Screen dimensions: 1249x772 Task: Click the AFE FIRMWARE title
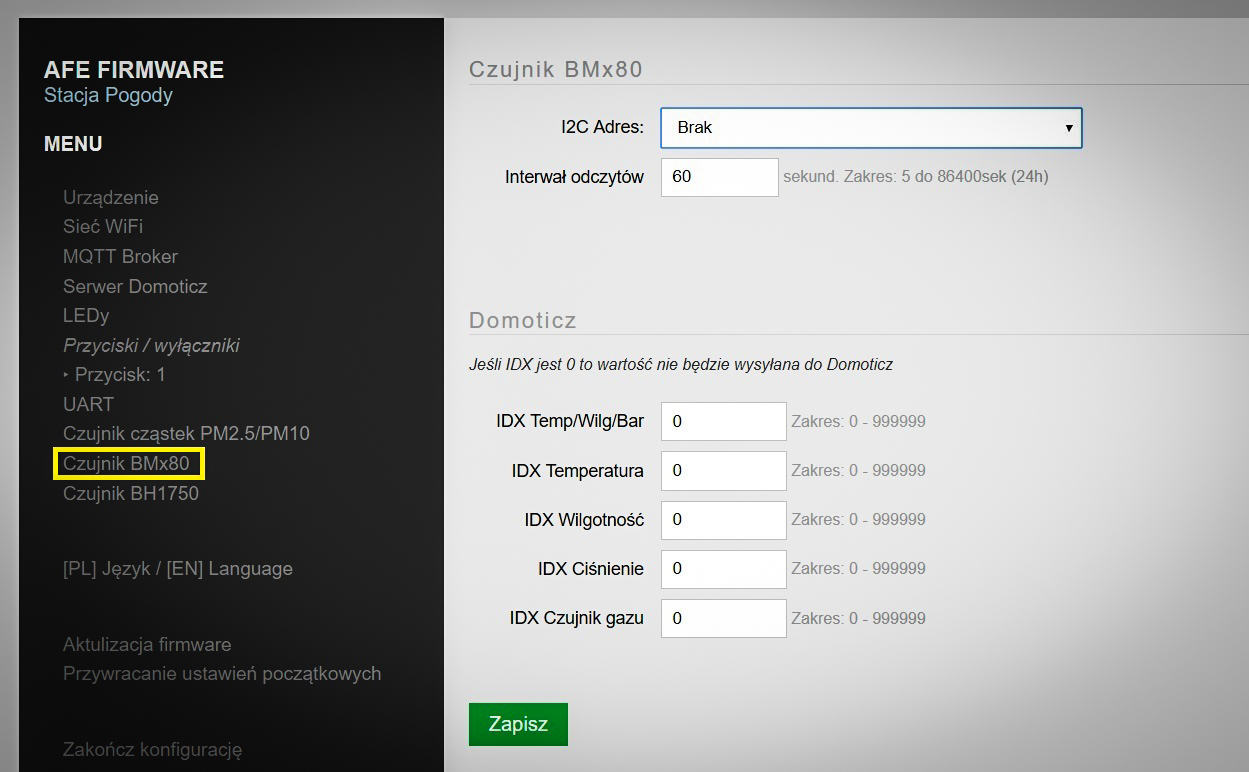(x=134, y=70)
